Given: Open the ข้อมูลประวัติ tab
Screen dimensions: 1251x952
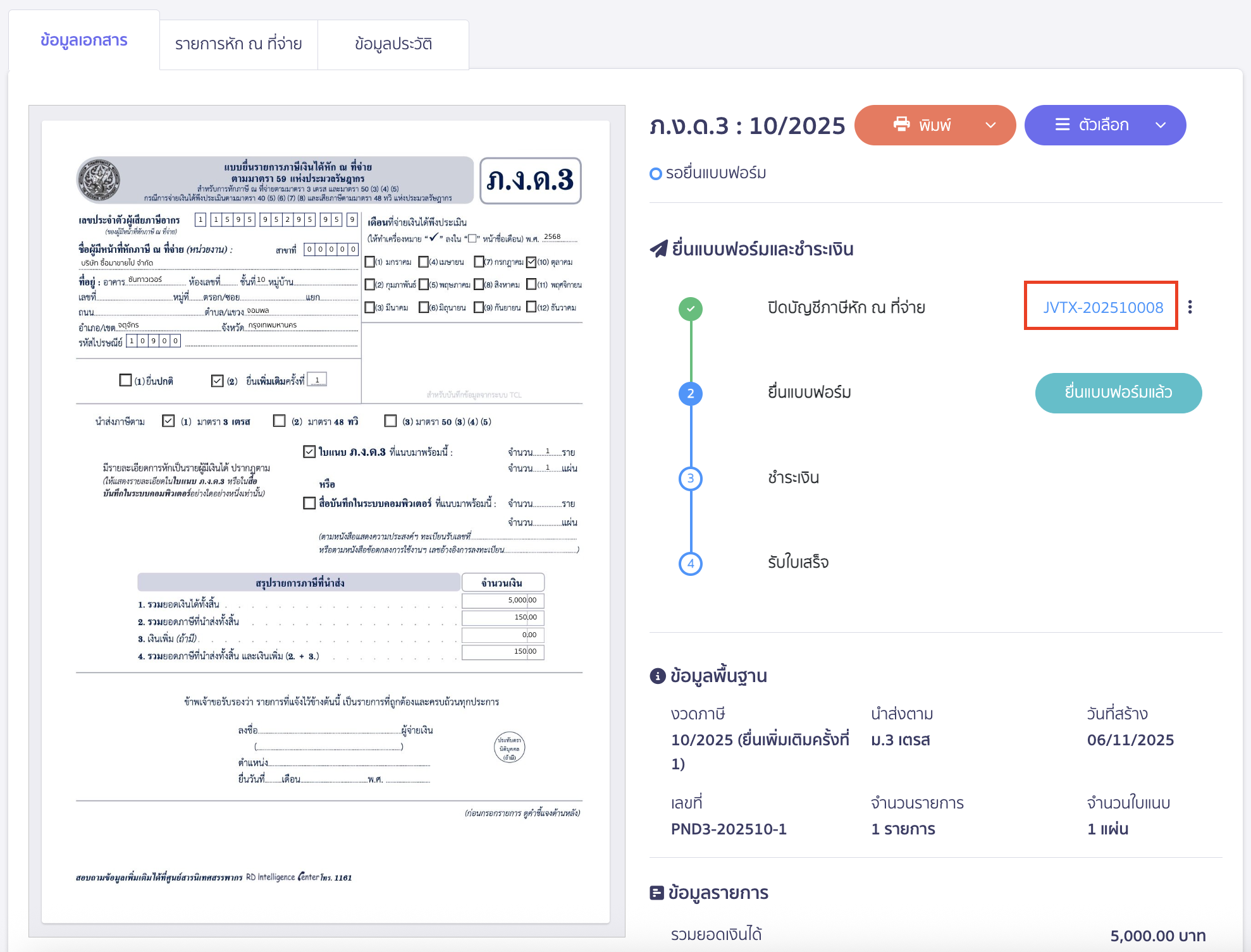Looking at the screenshot, I should (393, 44).
